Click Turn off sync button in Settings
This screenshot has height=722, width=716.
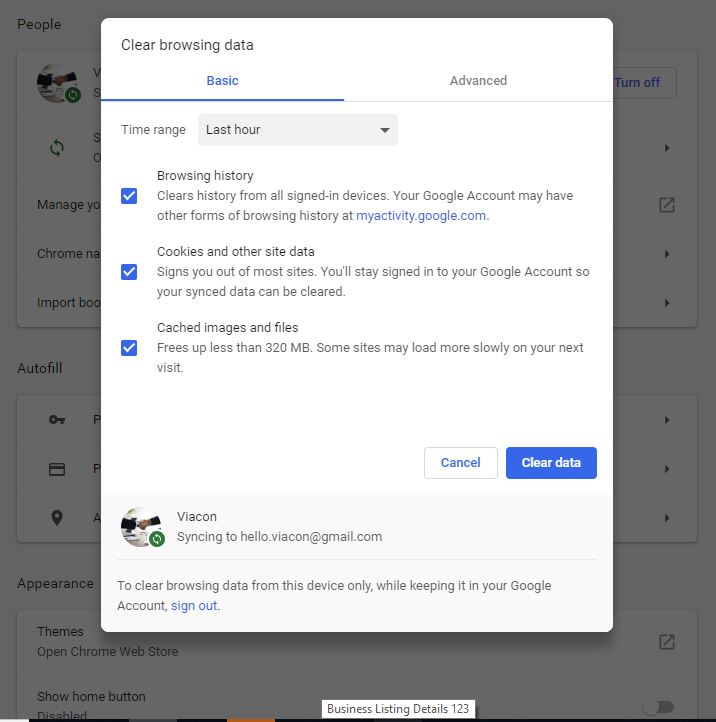pyautogui.click(x=644, y=83)
